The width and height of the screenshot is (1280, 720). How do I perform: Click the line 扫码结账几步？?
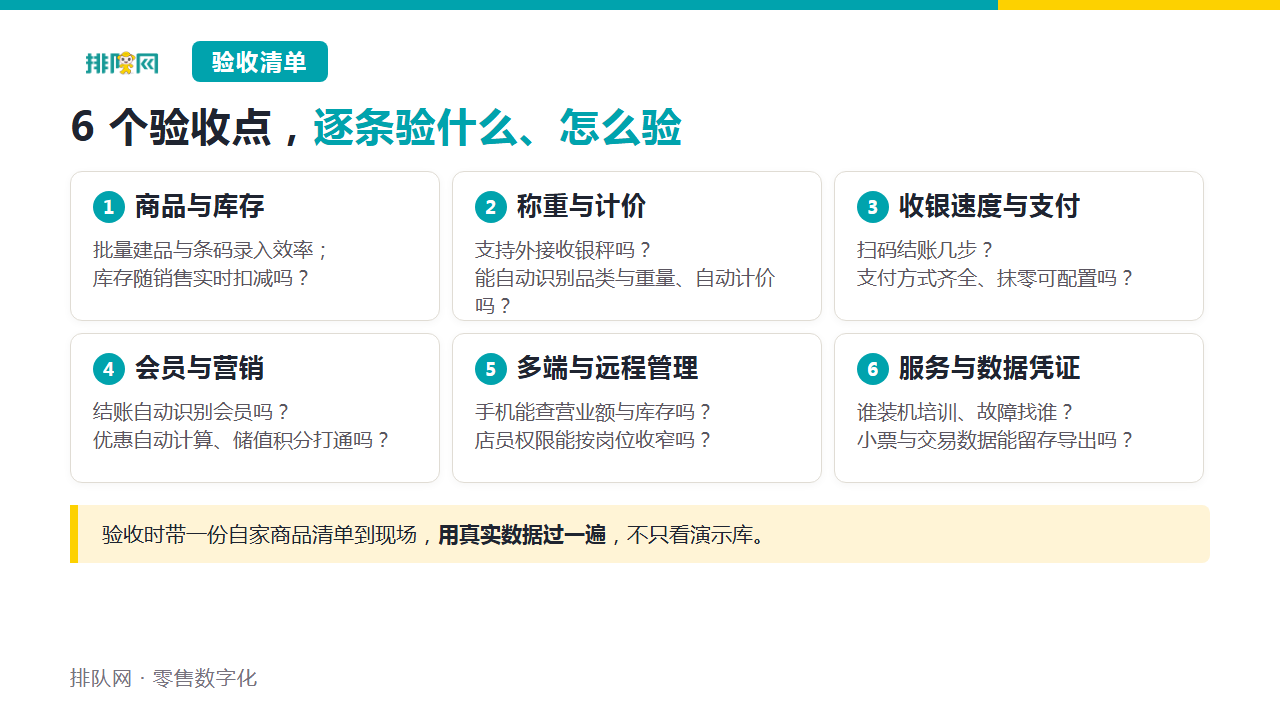click(926, 250)
